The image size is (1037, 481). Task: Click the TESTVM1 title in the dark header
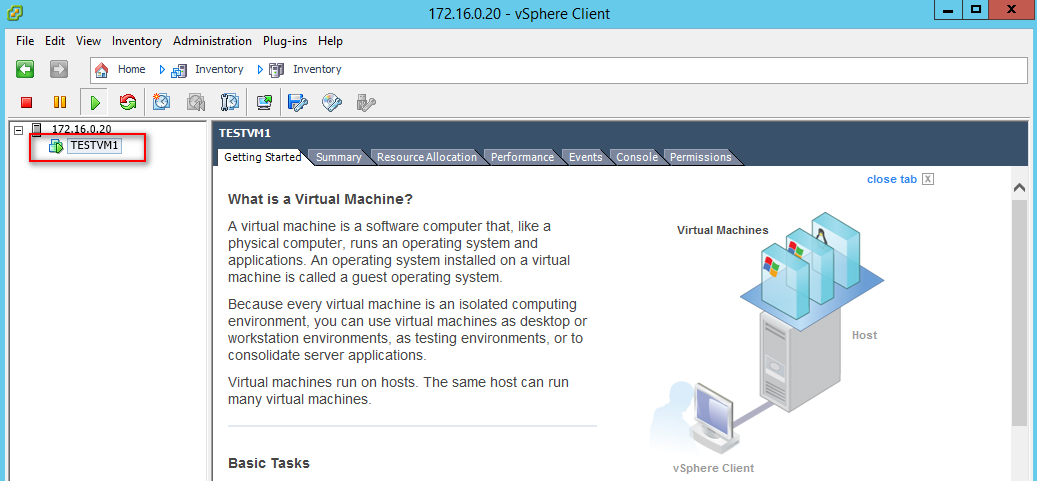(245, 133)
